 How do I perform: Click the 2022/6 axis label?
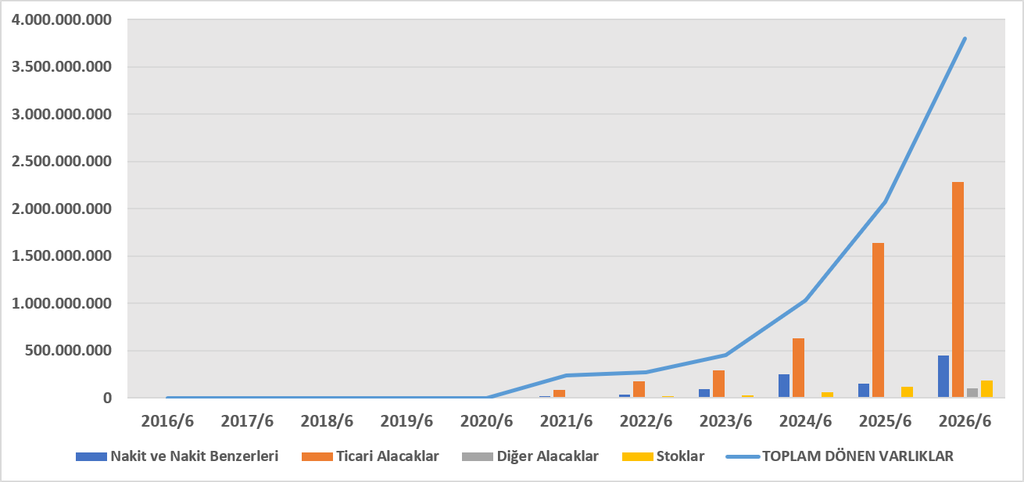[x=646, y=421]
